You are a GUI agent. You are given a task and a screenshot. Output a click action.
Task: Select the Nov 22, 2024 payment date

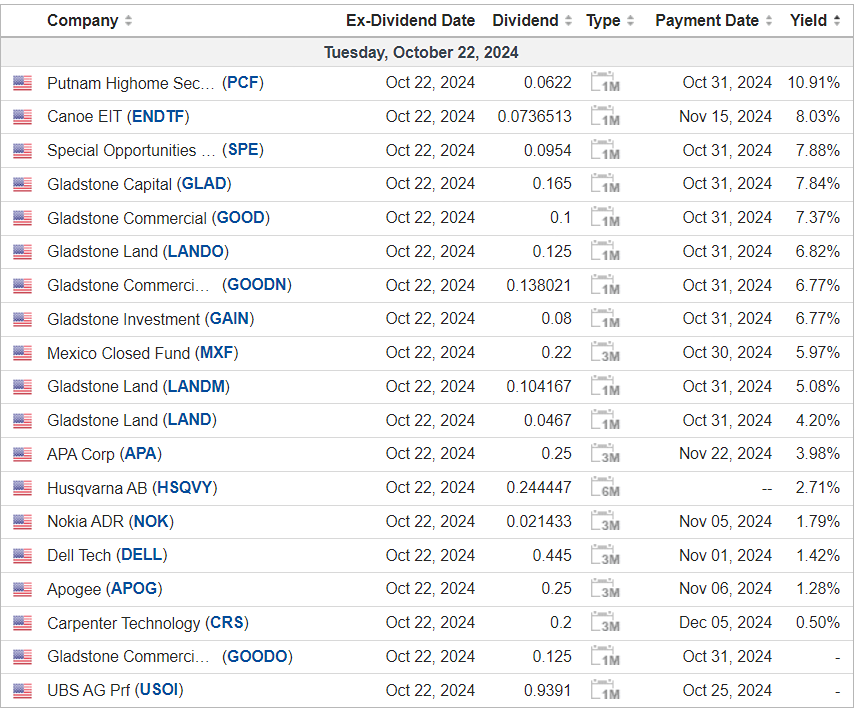[726, 454]
